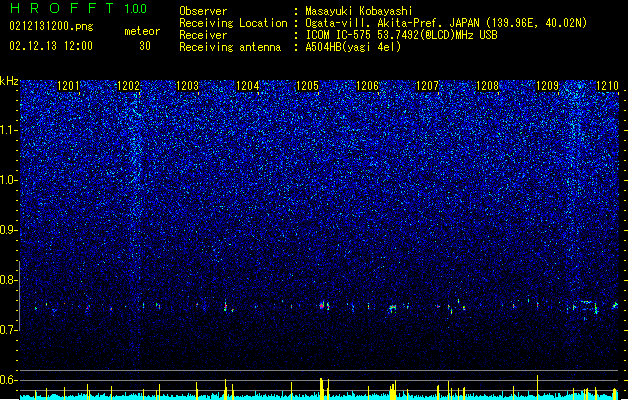Click the 1209 time marker
The height and width of the screenshot is (400, 629).
547,85
